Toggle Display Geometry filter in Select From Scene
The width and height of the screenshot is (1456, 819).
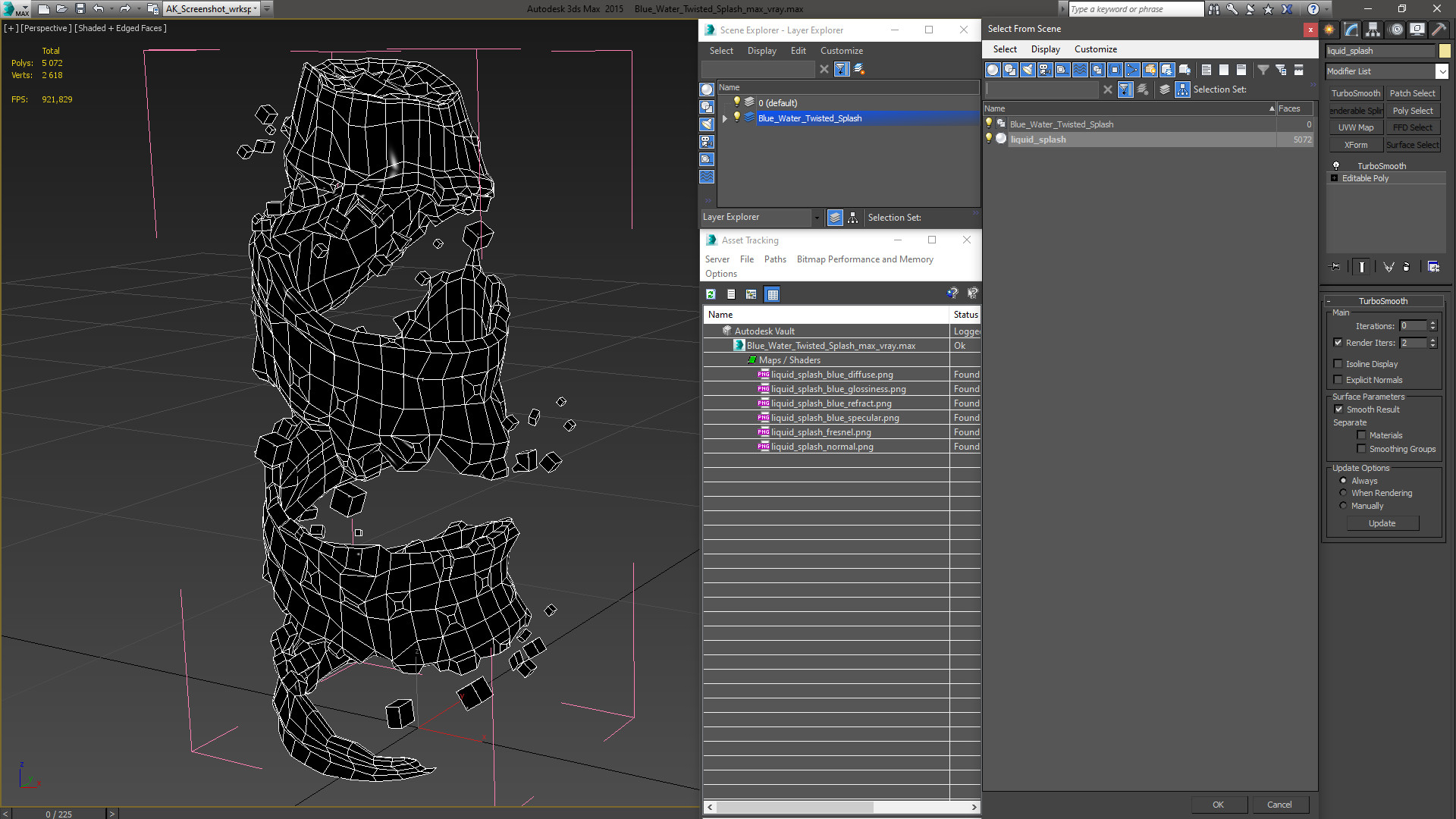(993, 70)
